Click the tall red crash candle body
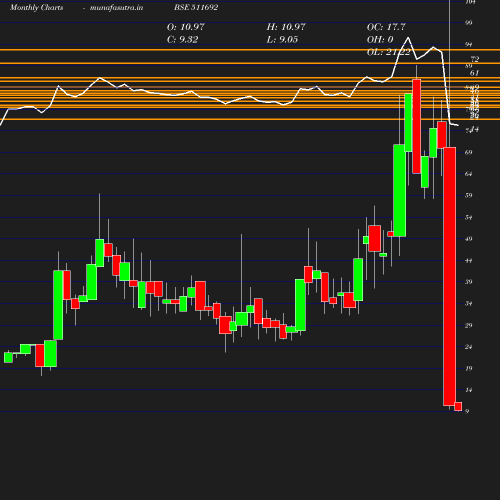 pyautogui.click(x=450, y=276)
